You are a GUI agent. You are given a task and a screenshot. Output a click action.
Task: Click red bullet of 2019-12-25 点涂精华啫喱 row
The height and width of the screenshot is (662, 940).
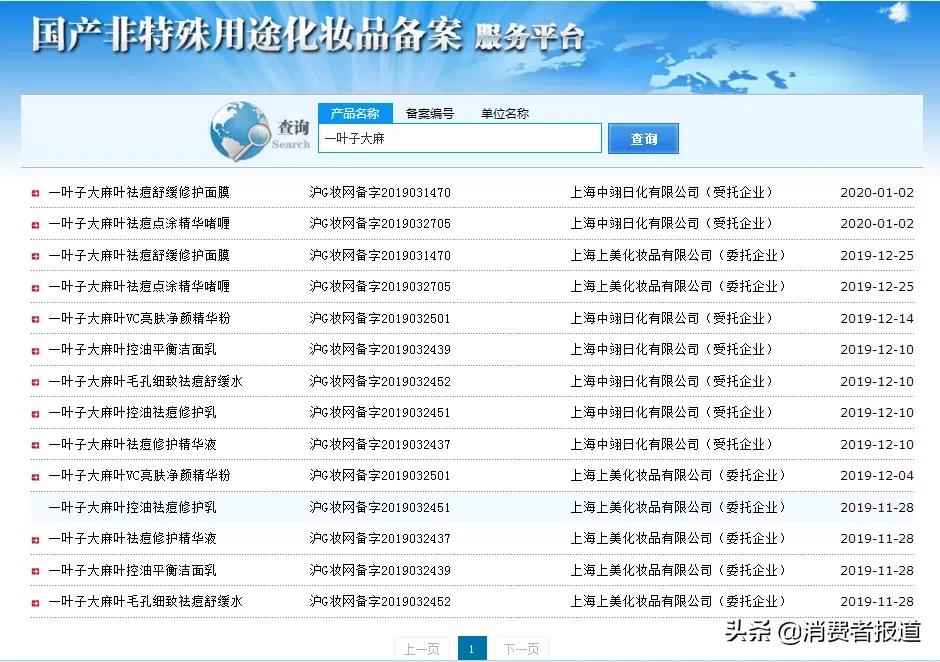[35, 288]
